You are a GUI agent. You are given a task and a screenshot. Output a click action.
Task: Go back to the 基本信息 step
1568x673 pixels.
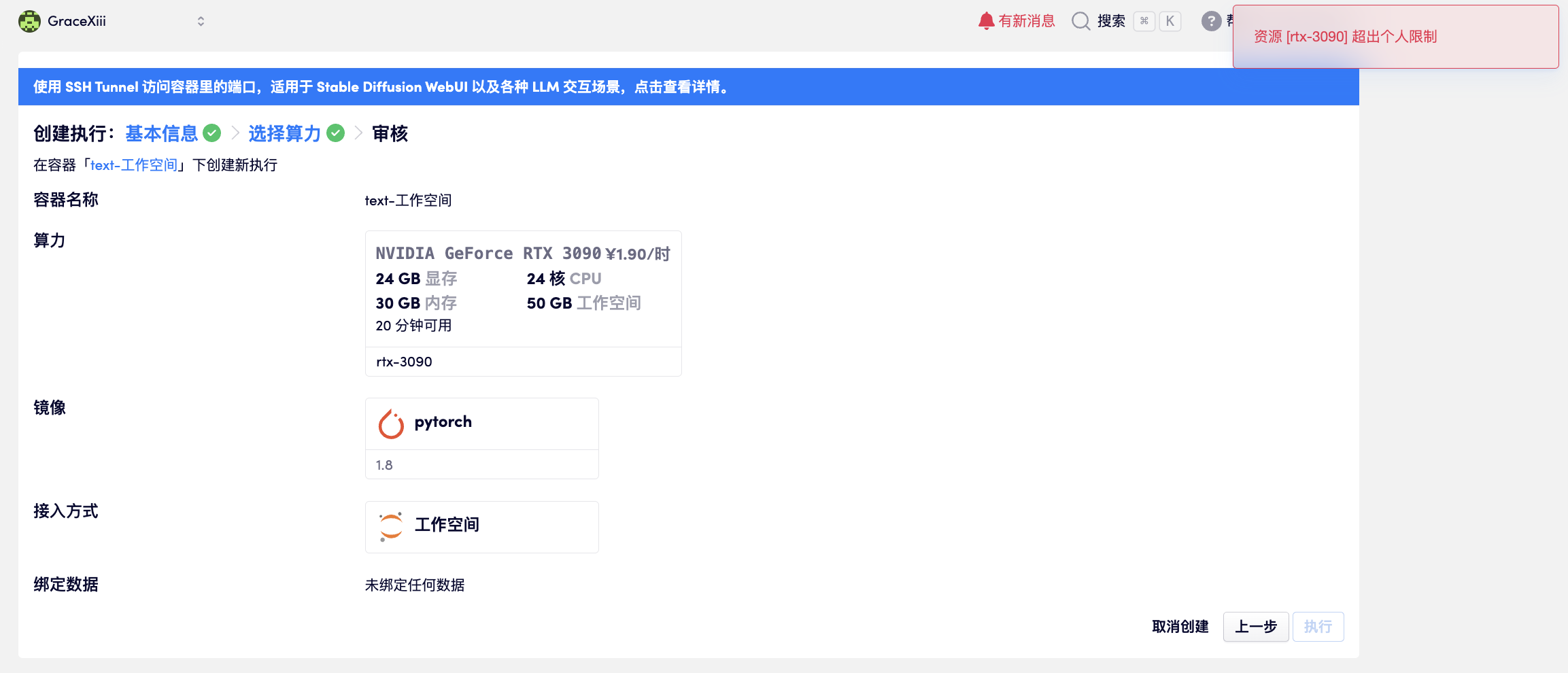(161, 133)
